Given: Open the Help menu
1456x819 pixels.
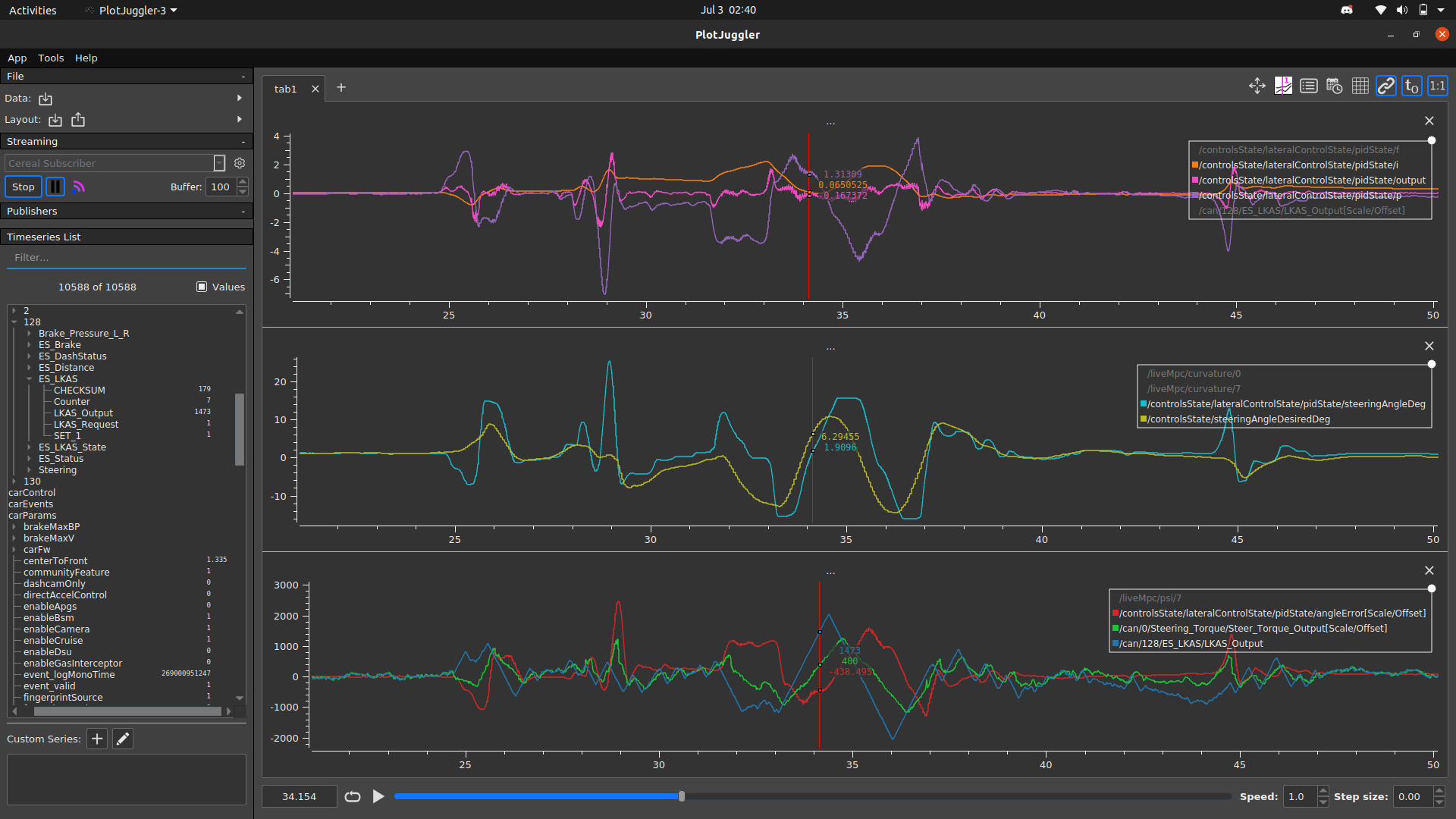Looking at the screenshot, I should (86, 58).
